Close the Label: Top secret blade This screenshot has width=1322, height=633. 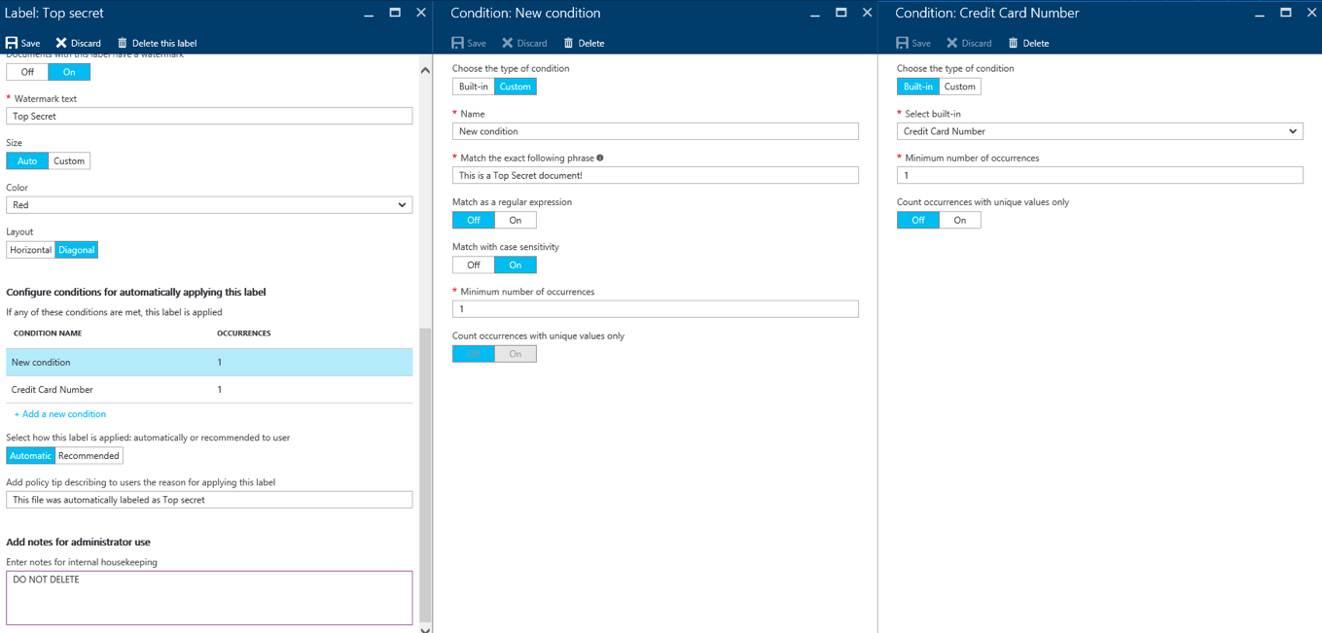pyautogui.click(x=421, y=13)
